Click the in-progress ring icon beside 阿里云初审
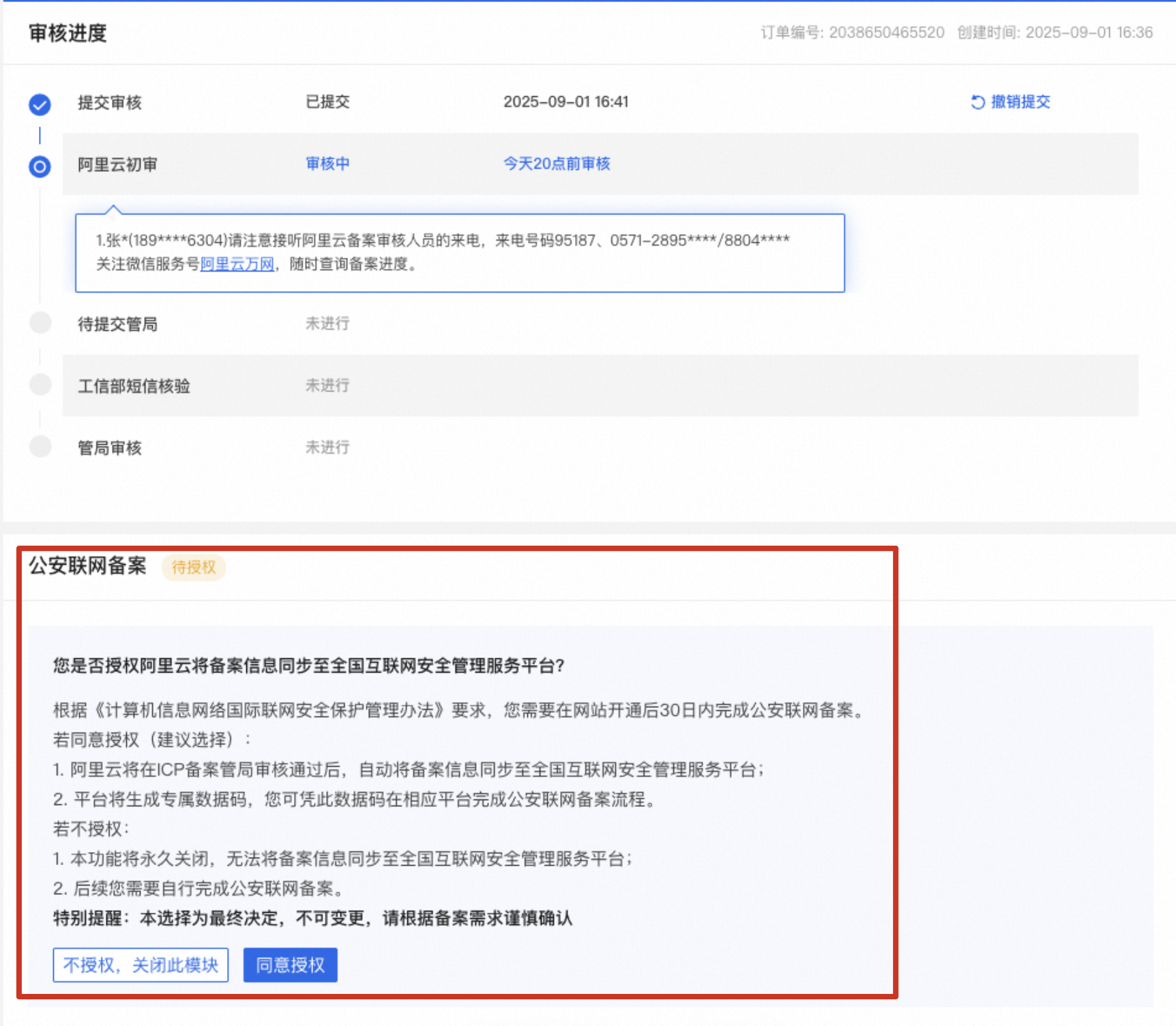This screenshot has width=1176, height=1026. coord(40,166)
